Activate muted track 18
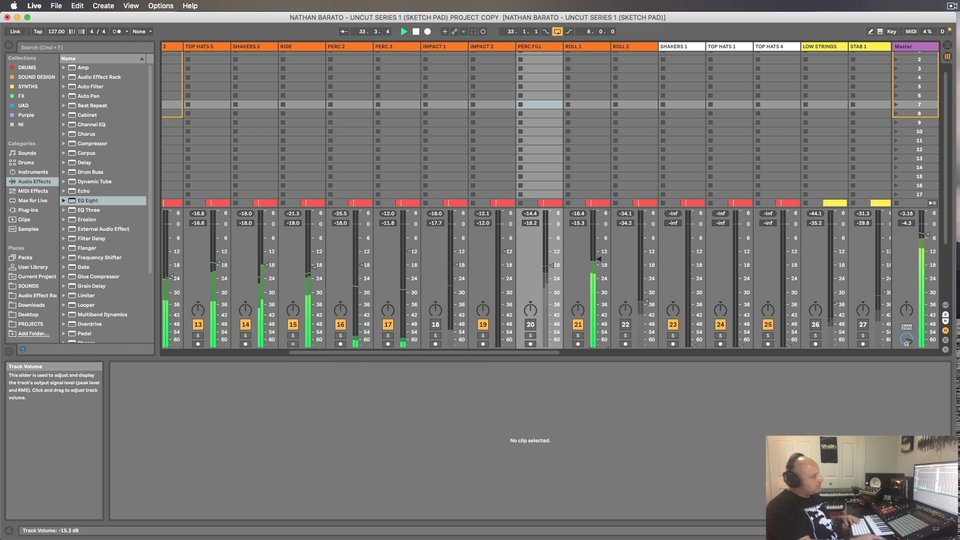 click(435, 324)
